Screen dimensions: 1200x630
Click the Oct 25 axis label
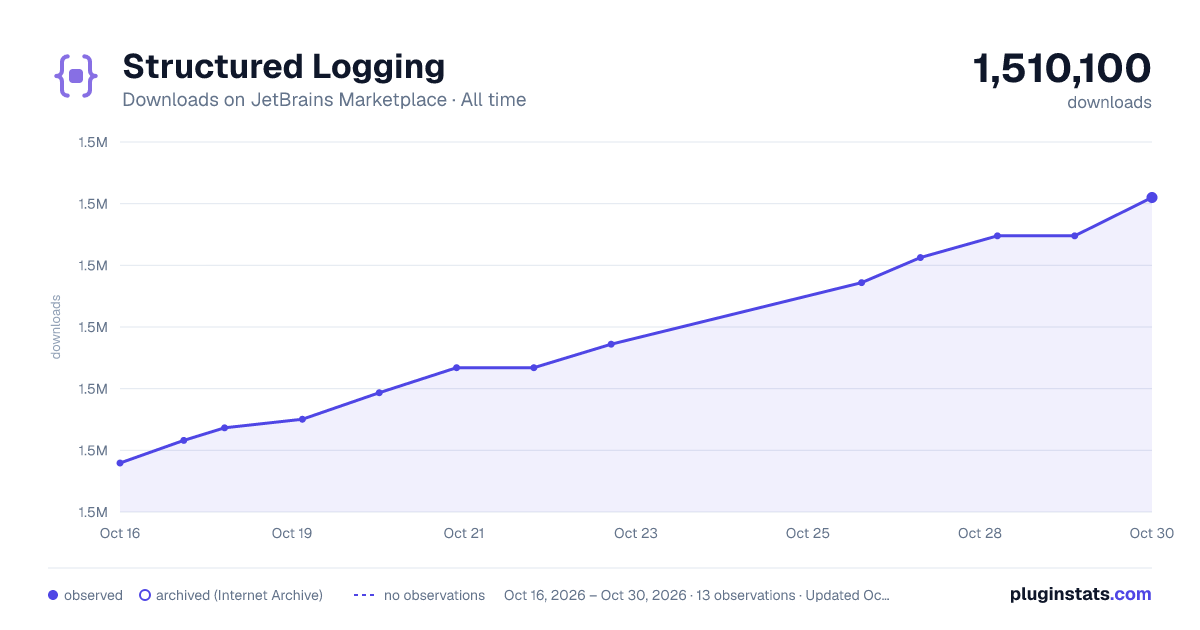(x=808, y=533)
